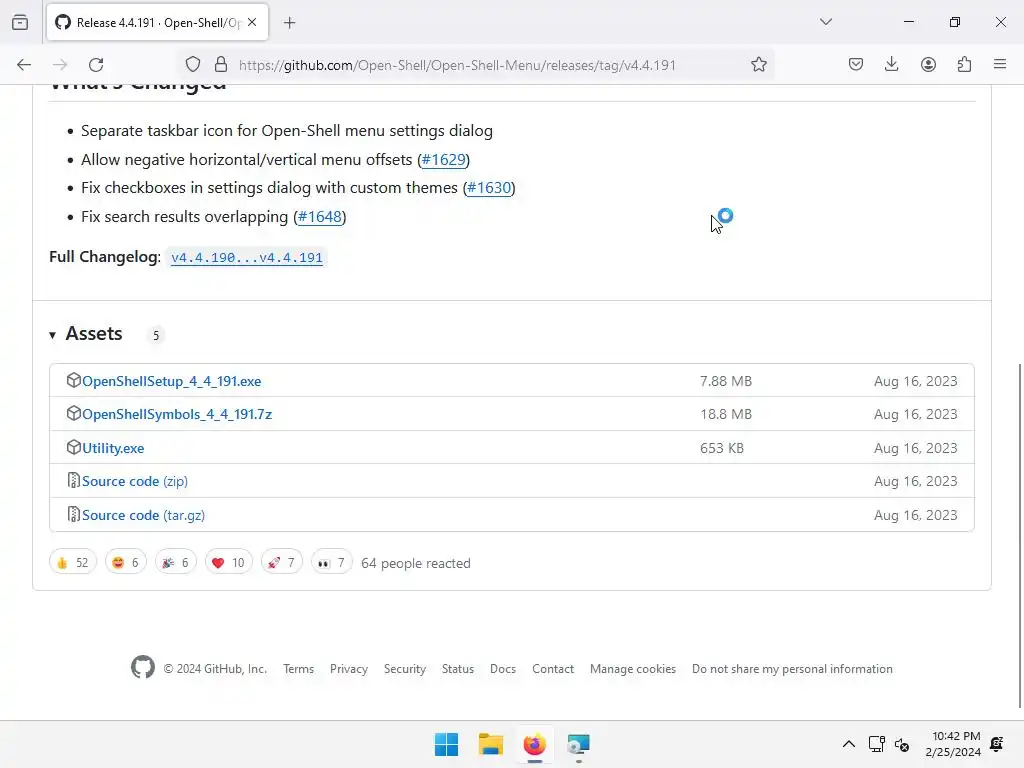Open notifications bell in taskbar
Screen dimensions: 1024x768
(997, 744)
